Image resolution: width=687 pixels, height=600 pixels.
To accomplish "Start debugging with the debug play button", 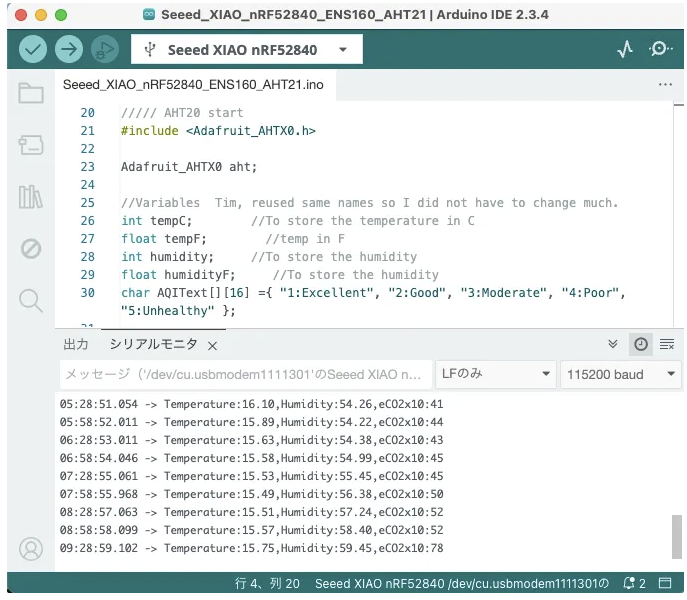I will (105, 49).
